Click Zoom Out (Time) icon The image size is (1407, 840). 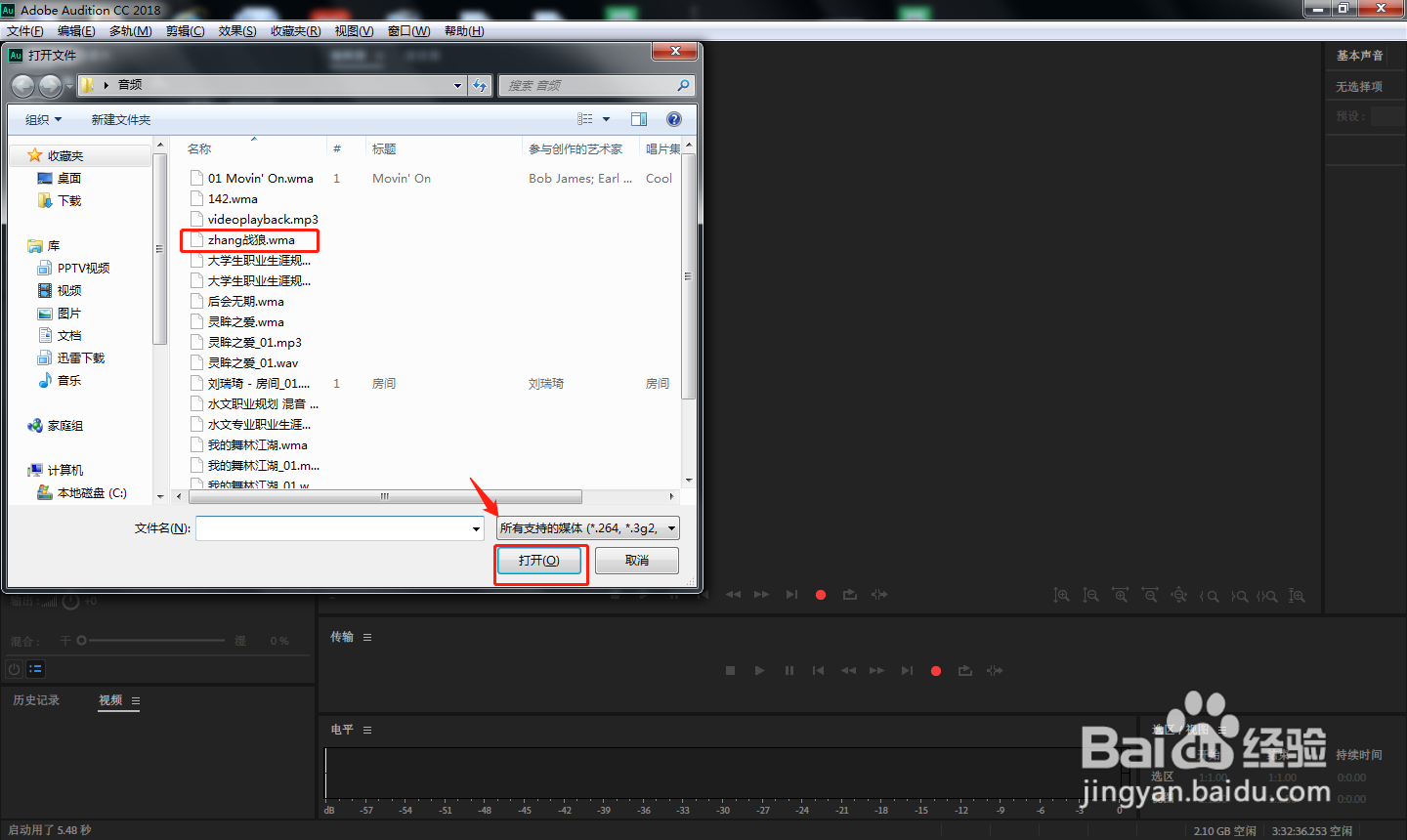tap(1150, 595)
